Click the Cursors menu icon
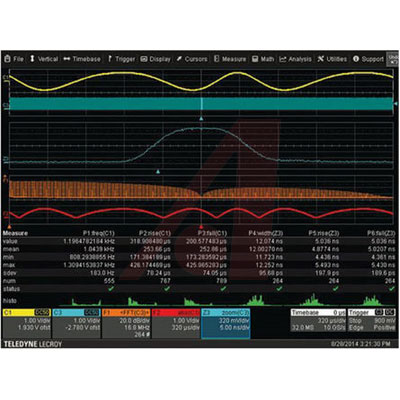The width and height of the screenshot is (400, 400). click(x=179, y=59)
